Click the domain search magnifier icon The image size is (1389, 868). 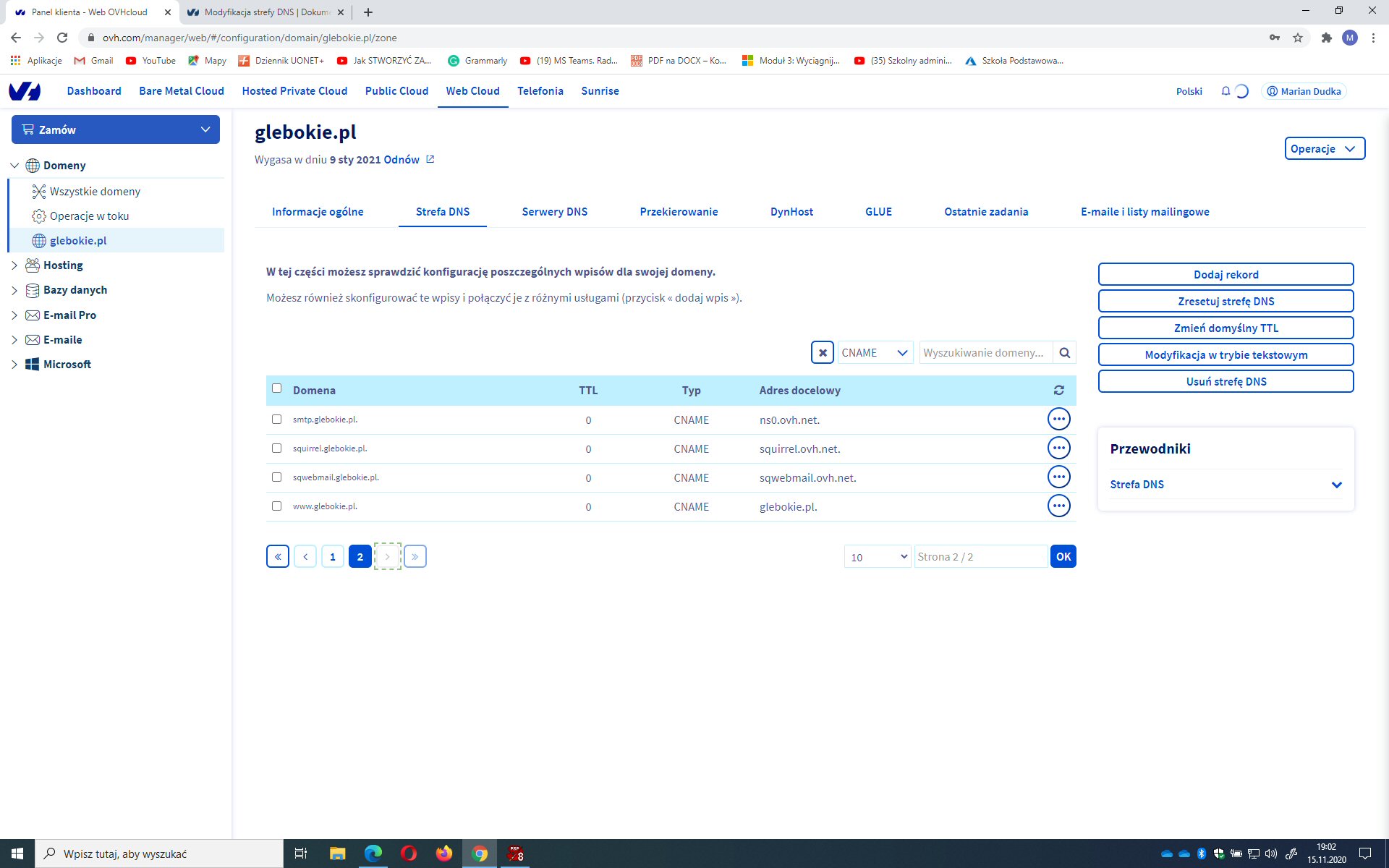(x=1064, y=353)
